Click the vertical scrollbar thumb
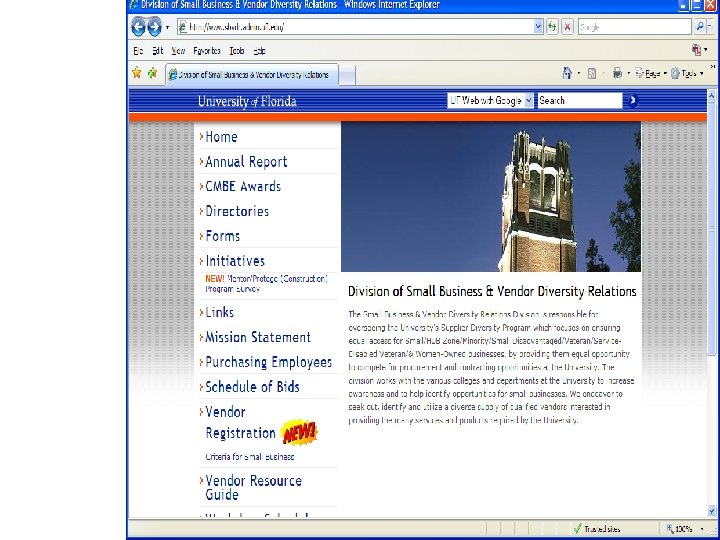Image resolution: width=720 pixels, height=540 pixels. pos(712,229)
